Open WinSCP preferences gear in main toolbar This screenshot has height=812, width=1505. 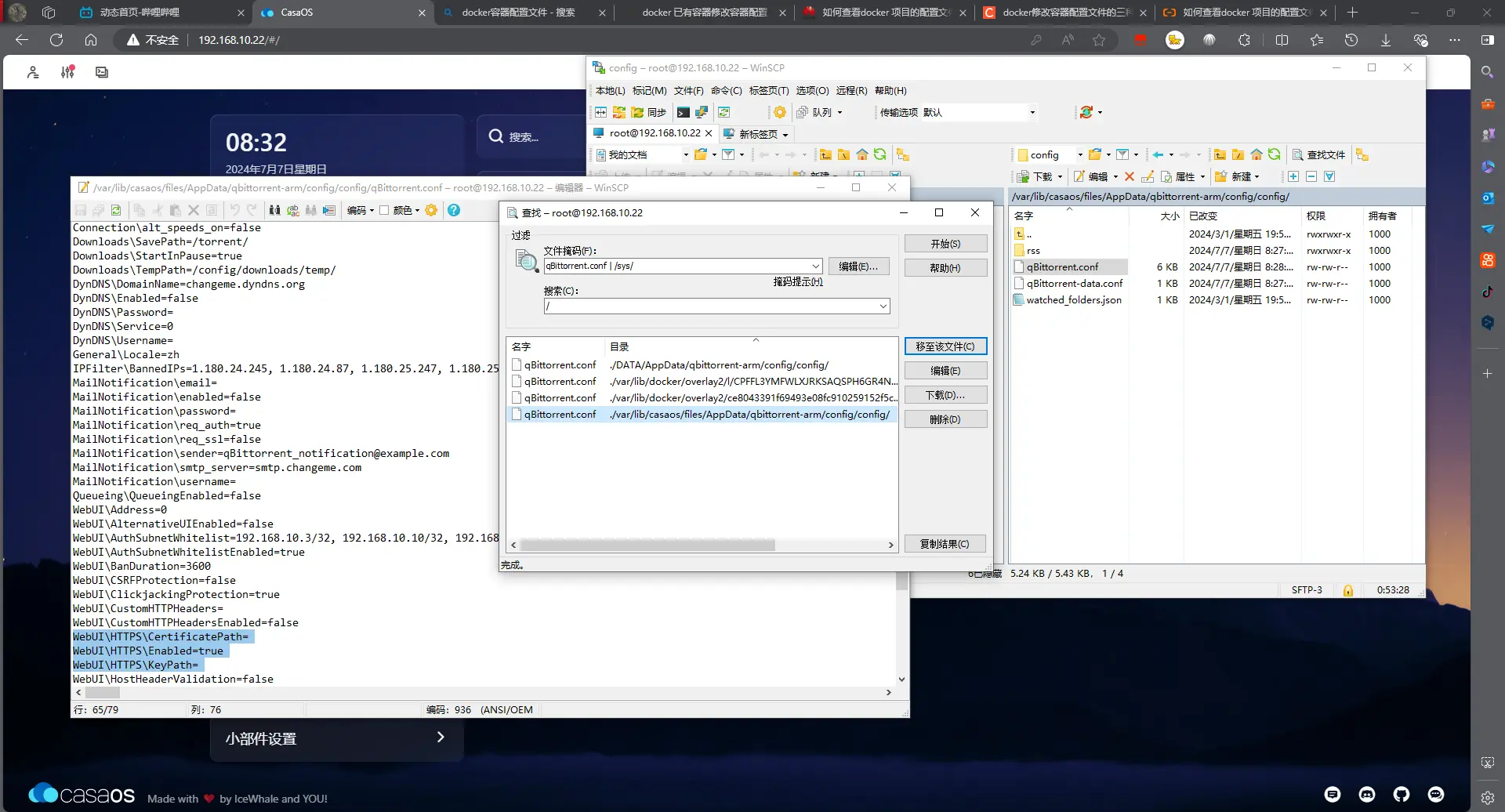click(x=779, y=112)
